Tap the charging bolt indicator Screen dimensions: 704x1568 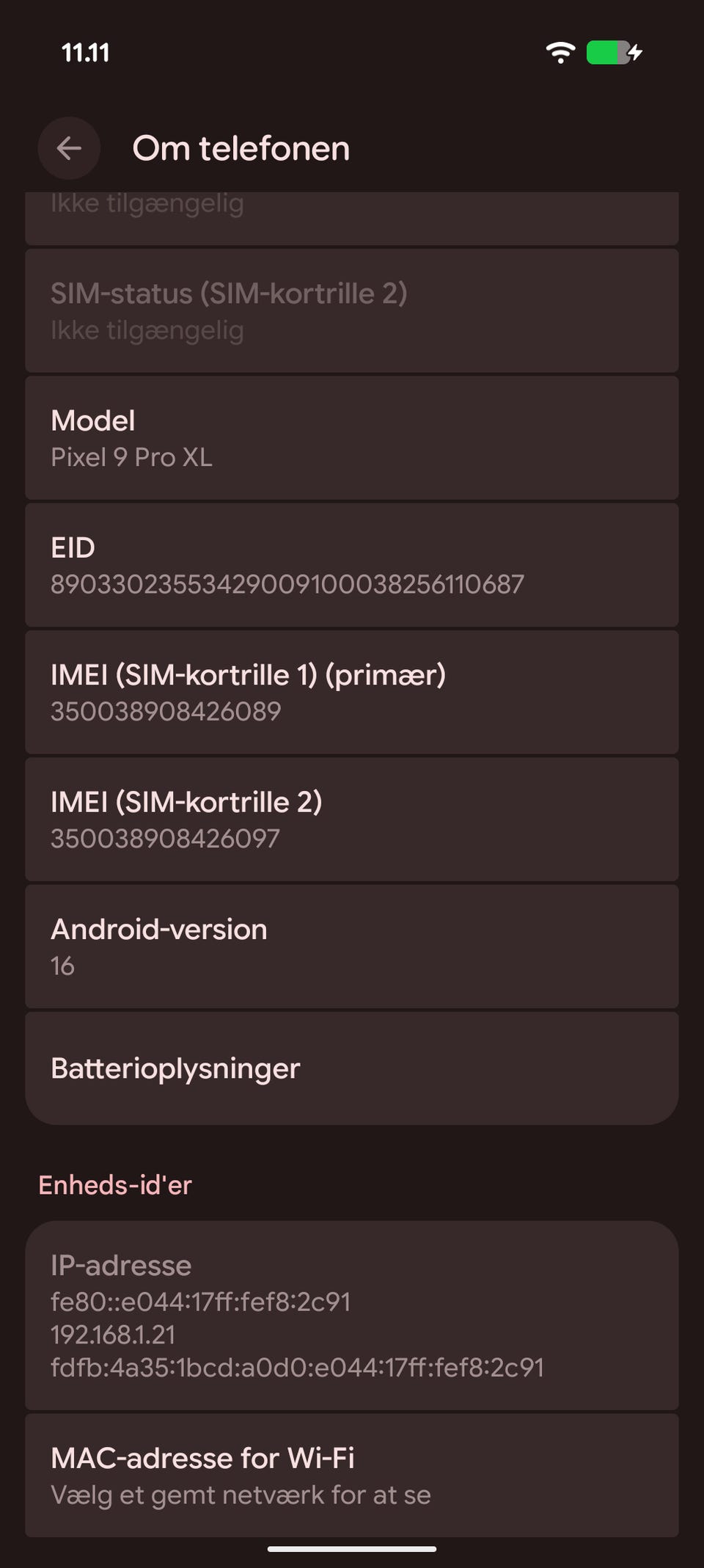(636, 53)
